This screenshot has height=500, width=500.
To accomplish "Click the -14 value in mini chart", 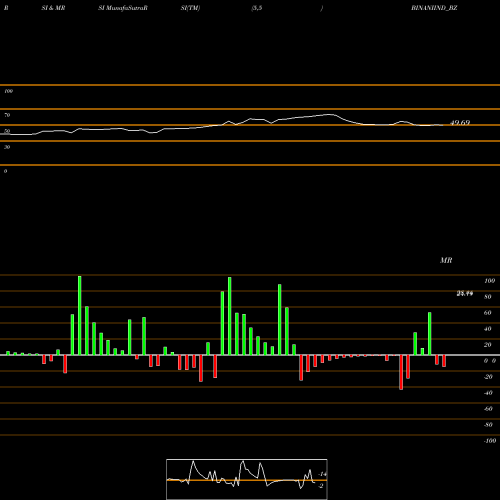I will [x=322, y=474].
